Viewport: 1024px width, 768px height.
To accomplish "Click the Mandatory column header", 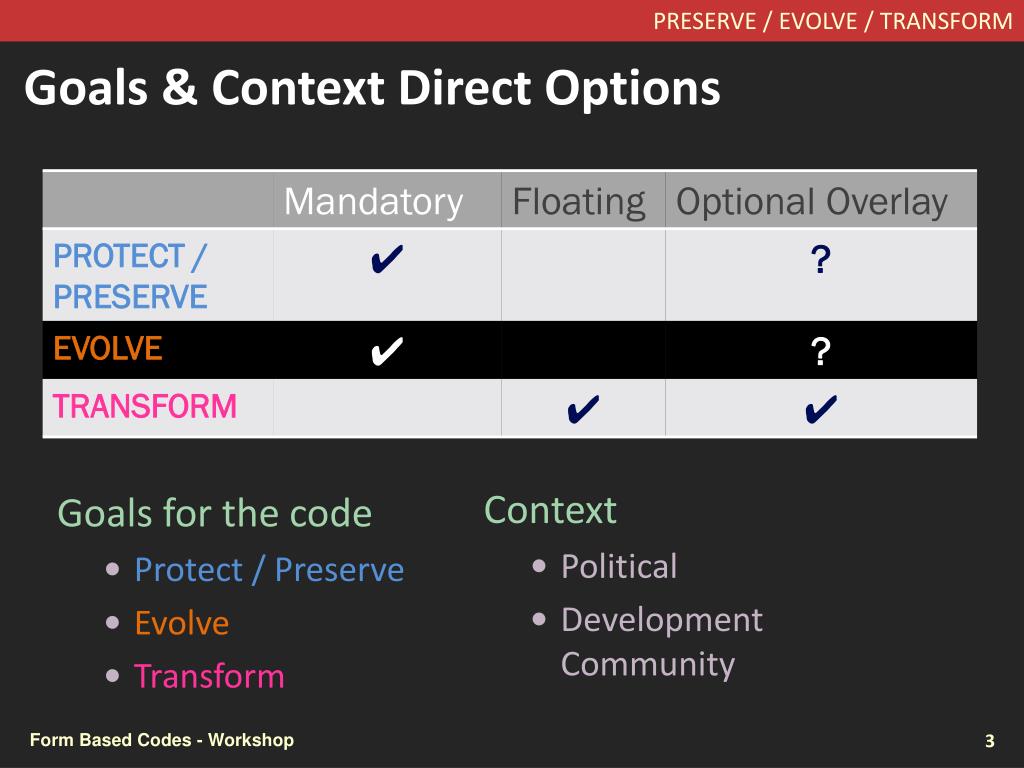I will [x=374, y=201].
